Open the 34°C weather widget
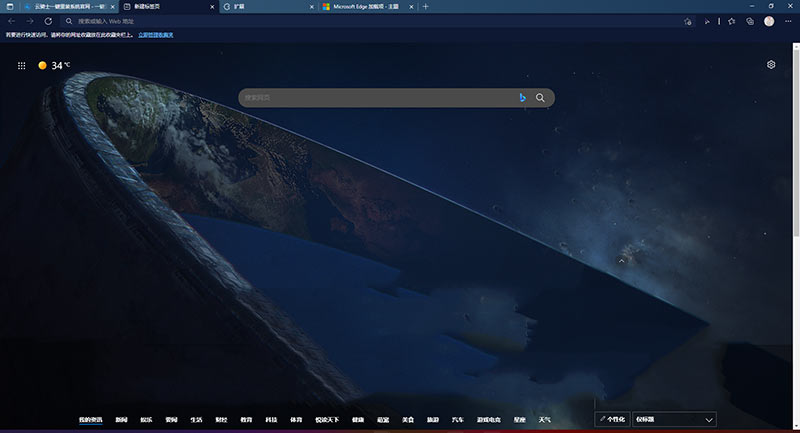This screenshot has width=800, height=433. point(54,65)
